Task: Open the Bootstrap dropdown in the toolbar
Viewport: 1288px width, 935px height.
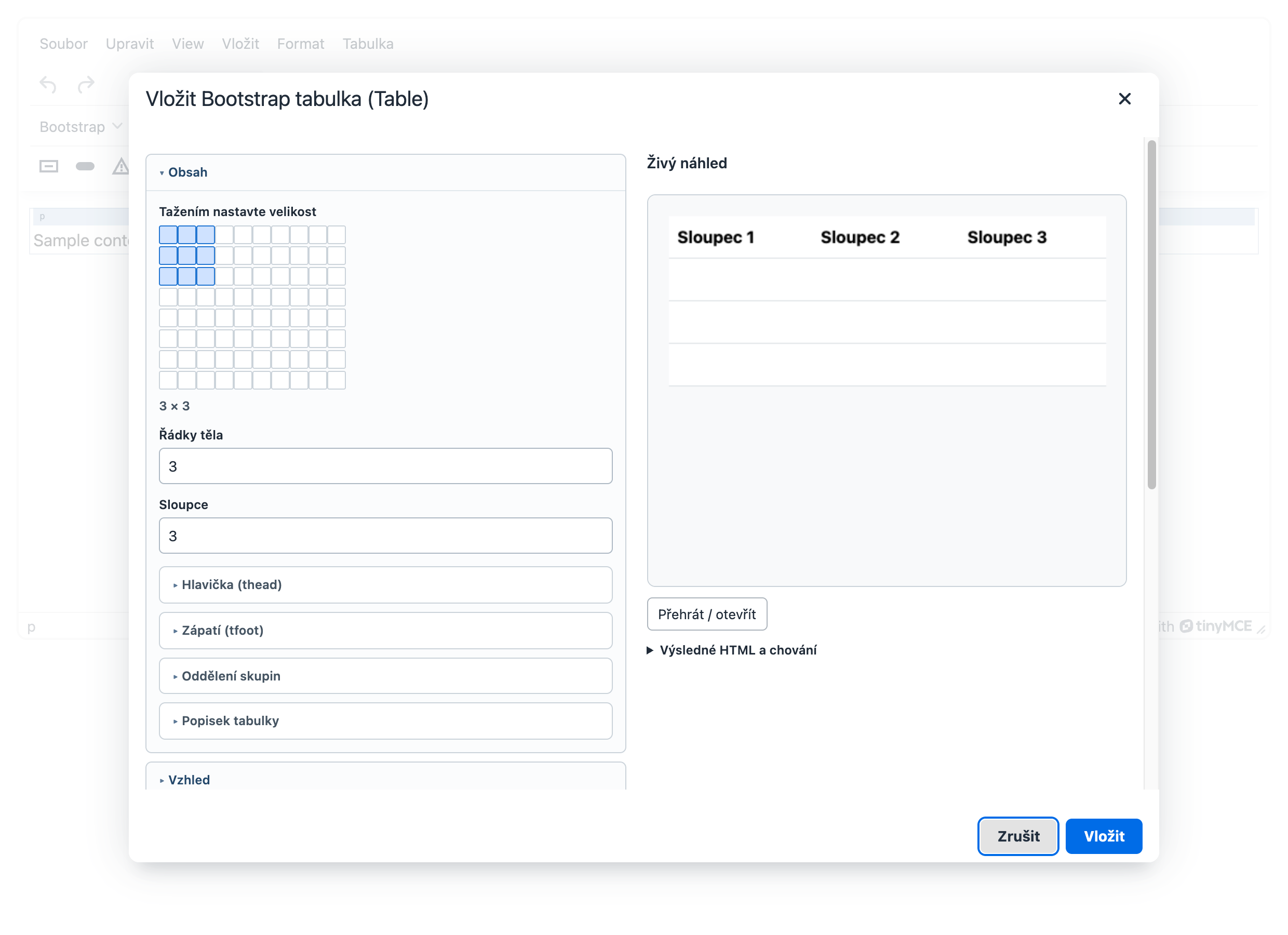Action: (81, 127)
